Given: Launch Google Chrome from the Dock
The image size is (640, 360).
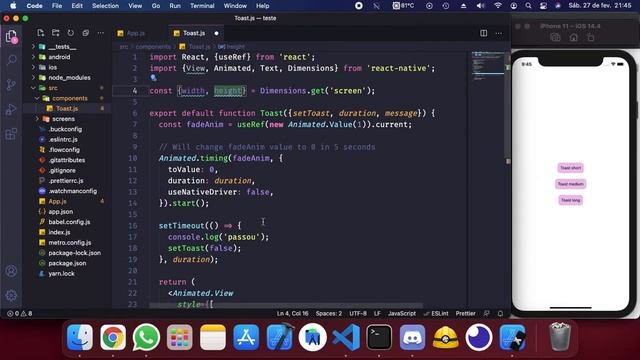Looking at the screenshot, I should pos(113,337).
